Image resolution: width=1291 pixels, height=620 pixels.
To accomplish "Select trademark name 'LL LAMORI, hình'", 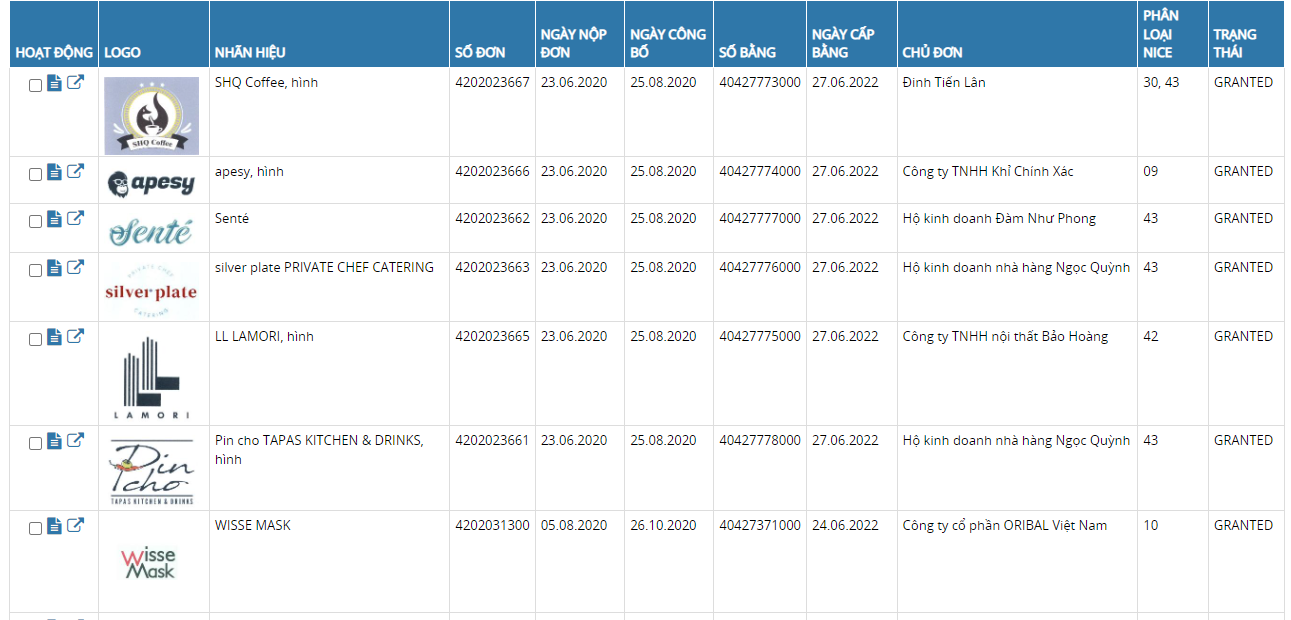I will click(x=264, y=337).
